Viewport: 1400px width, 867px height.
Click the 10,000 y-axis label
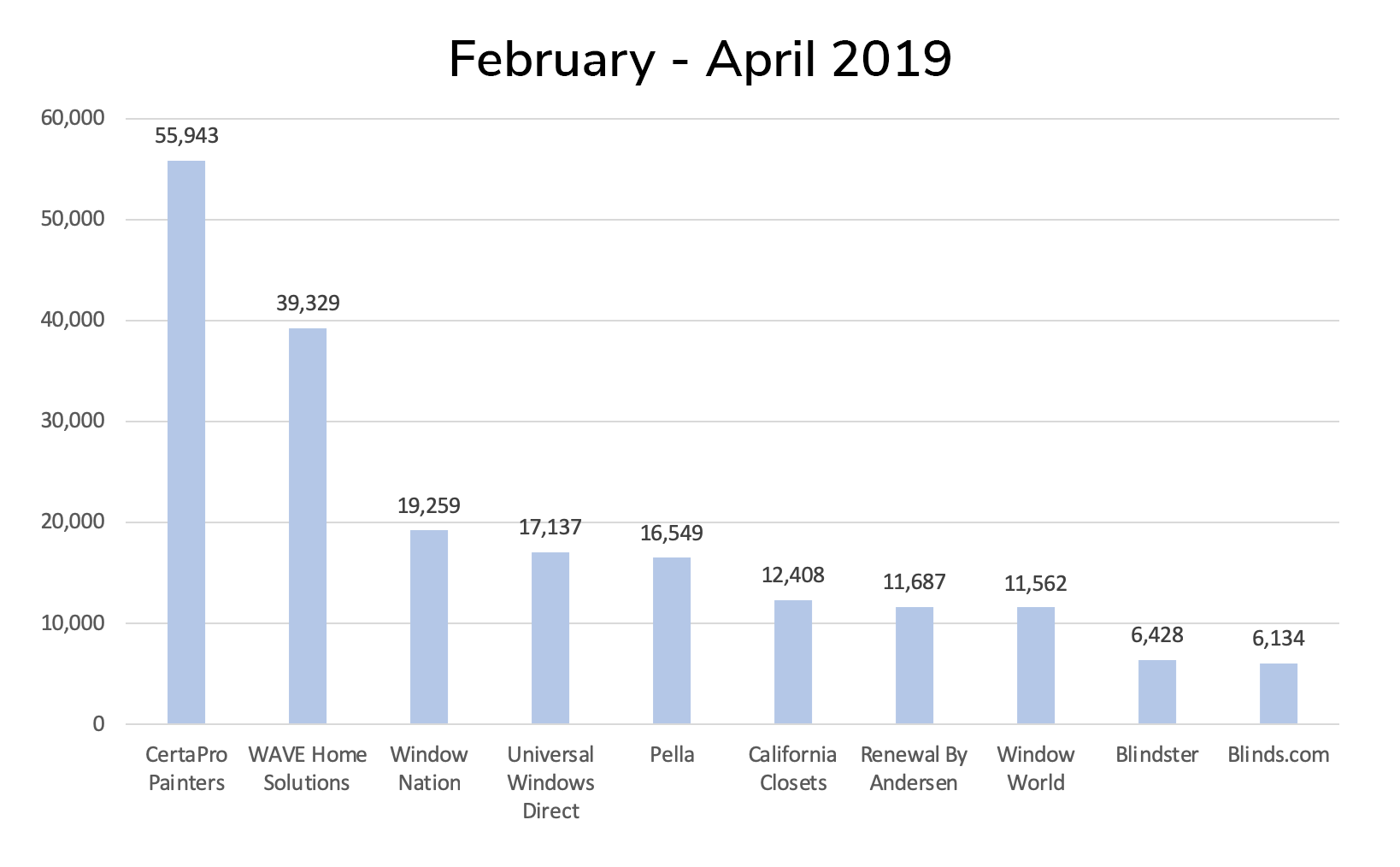[73, 623]
